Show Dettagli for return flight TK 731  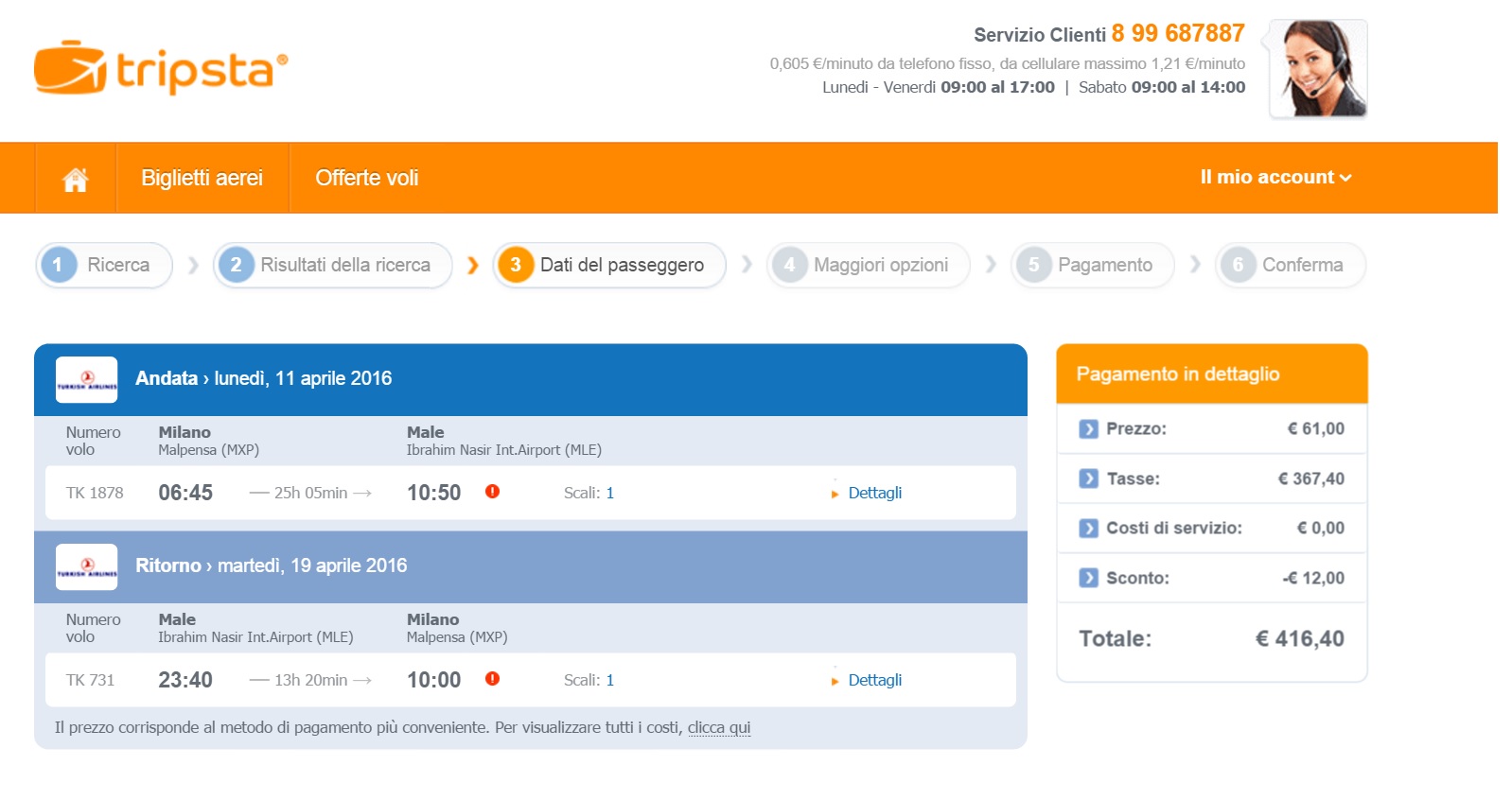874,680
